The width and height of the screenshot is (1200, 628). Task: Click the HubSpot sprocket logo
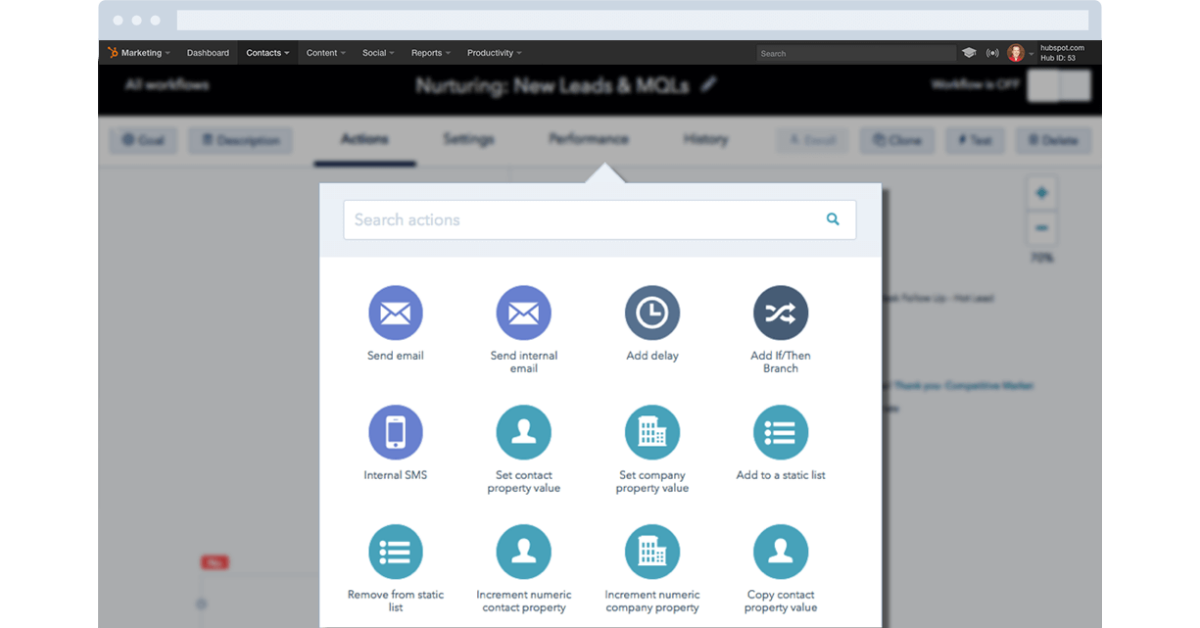(113, 53)
